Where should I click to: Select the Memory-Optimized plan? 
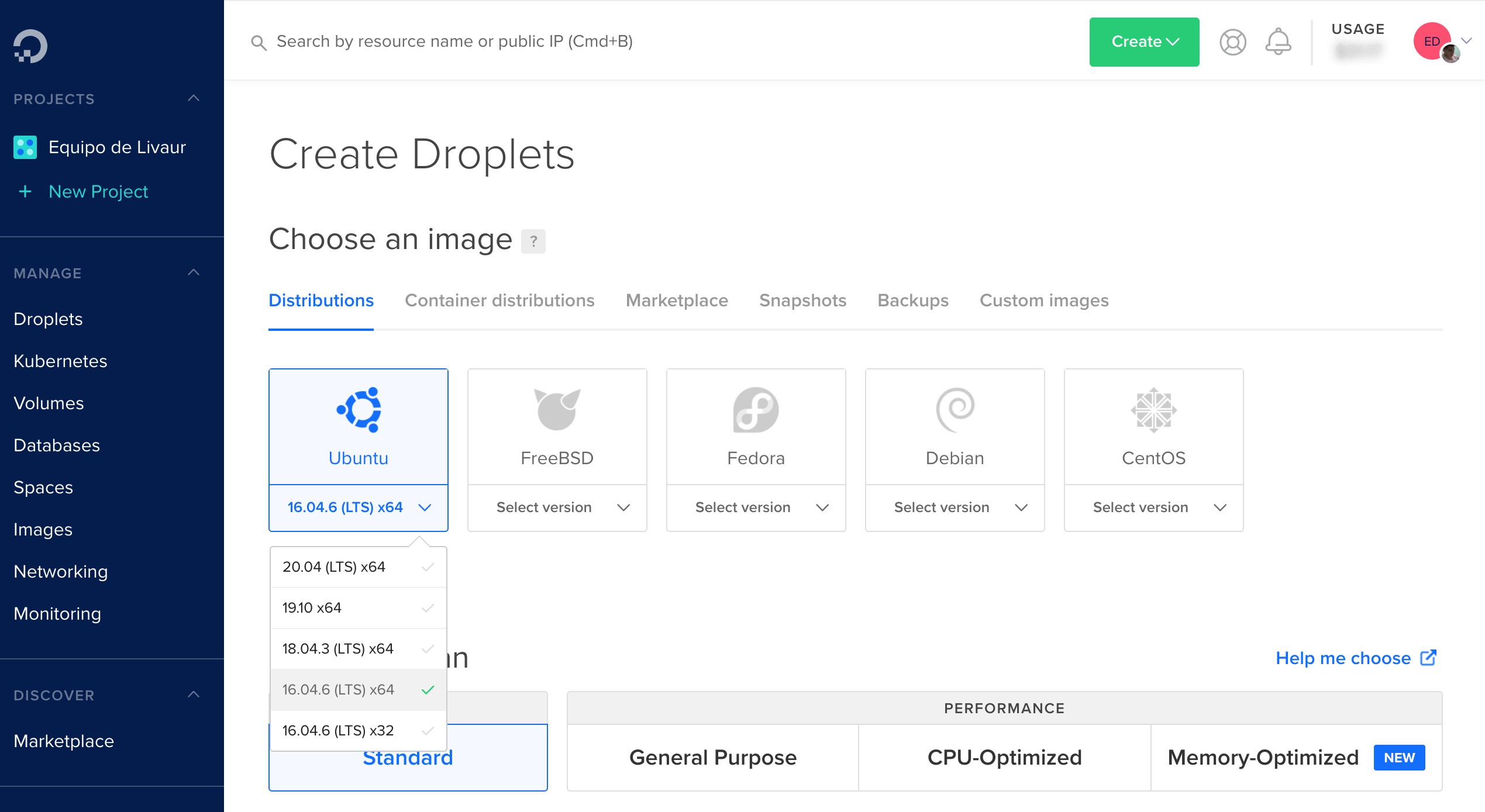pos(1296,758)
